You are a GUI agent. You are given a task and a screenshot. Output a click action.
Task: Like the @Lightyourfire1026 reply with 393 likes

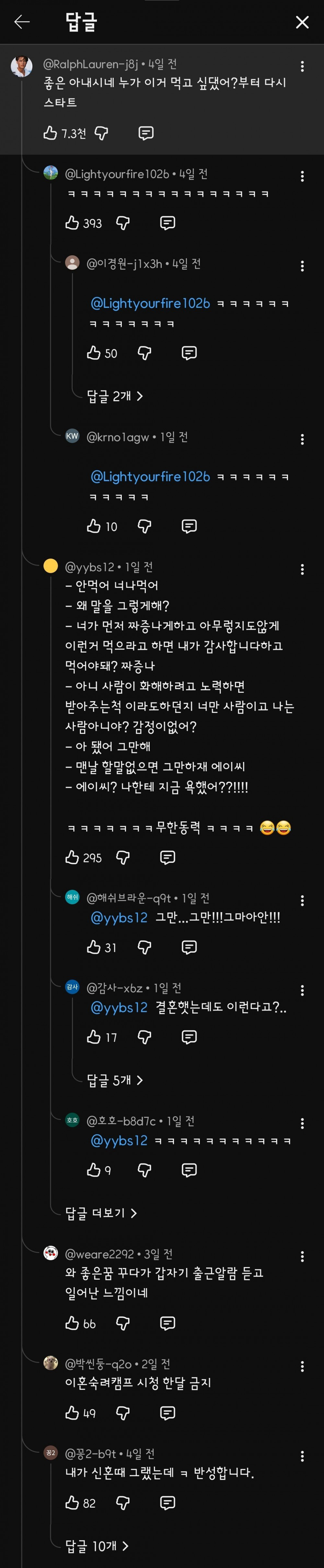pos(72,223)
